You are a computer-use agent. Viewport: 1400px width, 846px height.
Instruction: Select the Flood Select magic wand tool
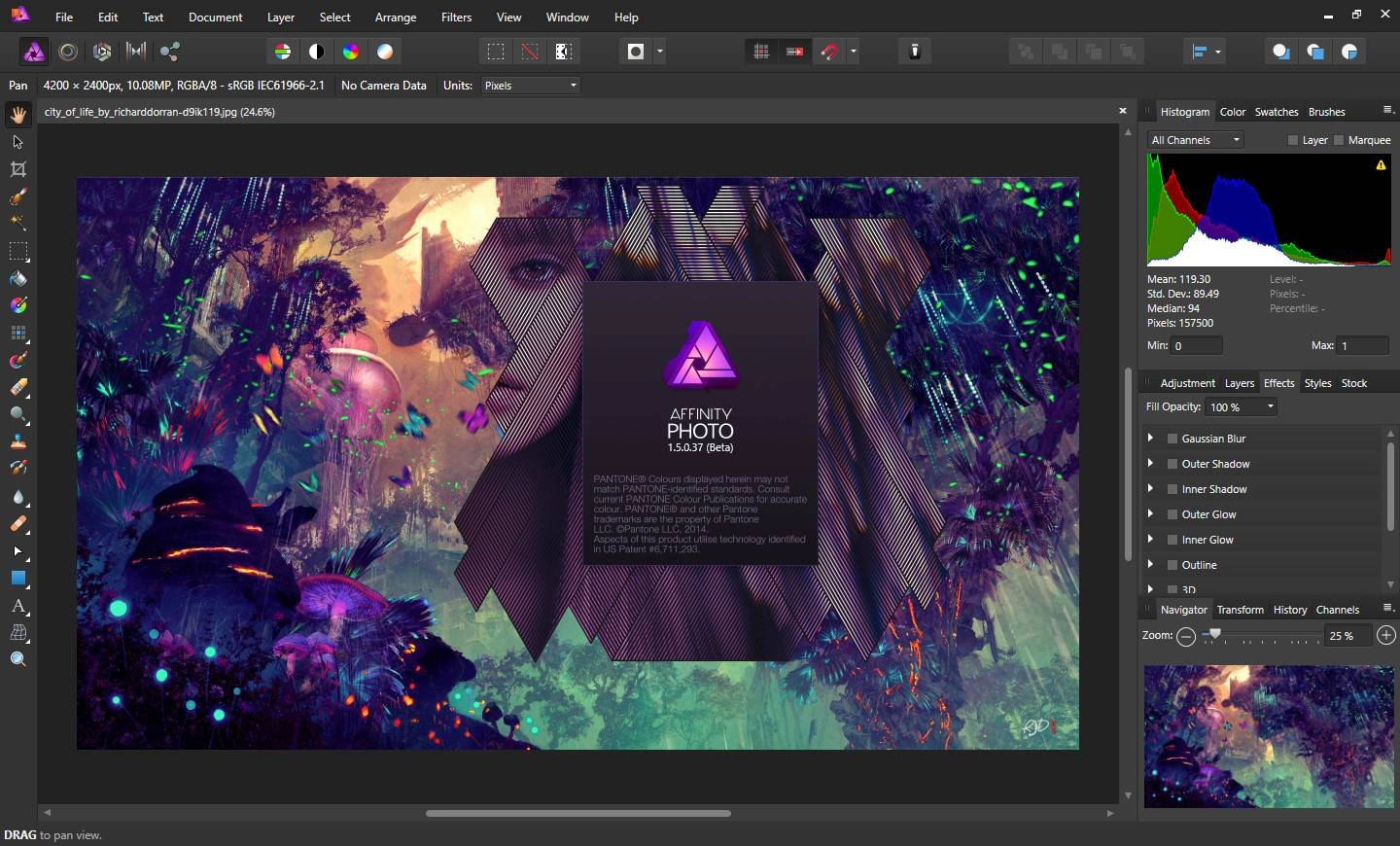point(18,224)
